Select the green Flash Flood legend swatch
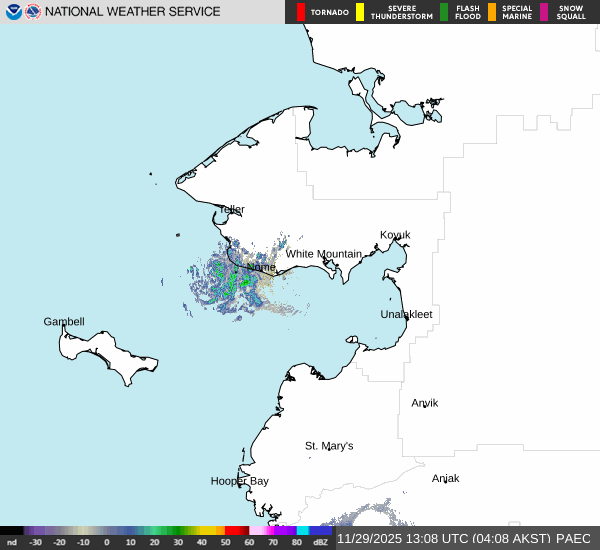The height and width of the screenshot is (550, 600). coord(444,12)
